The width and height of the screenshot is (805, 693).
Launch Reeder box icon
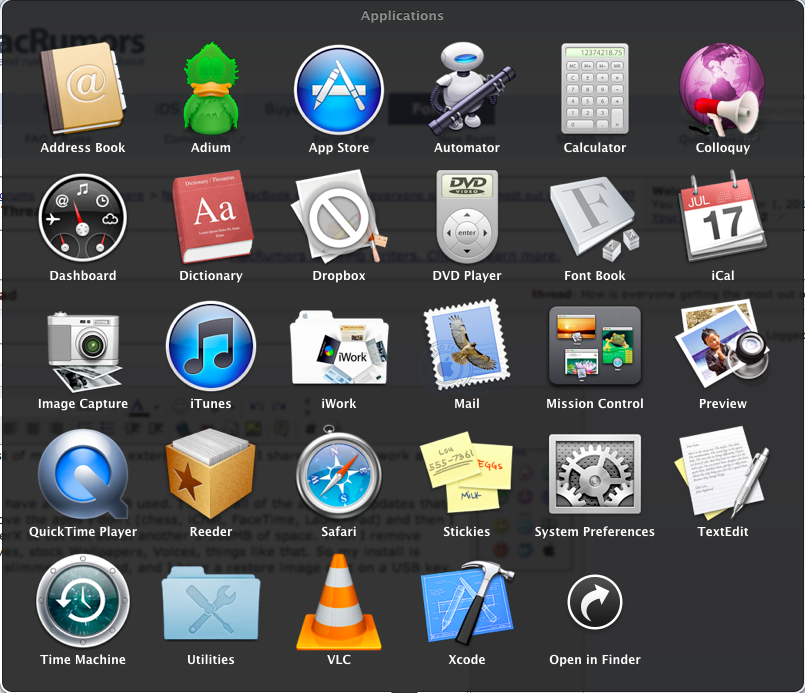click(210, 474)
